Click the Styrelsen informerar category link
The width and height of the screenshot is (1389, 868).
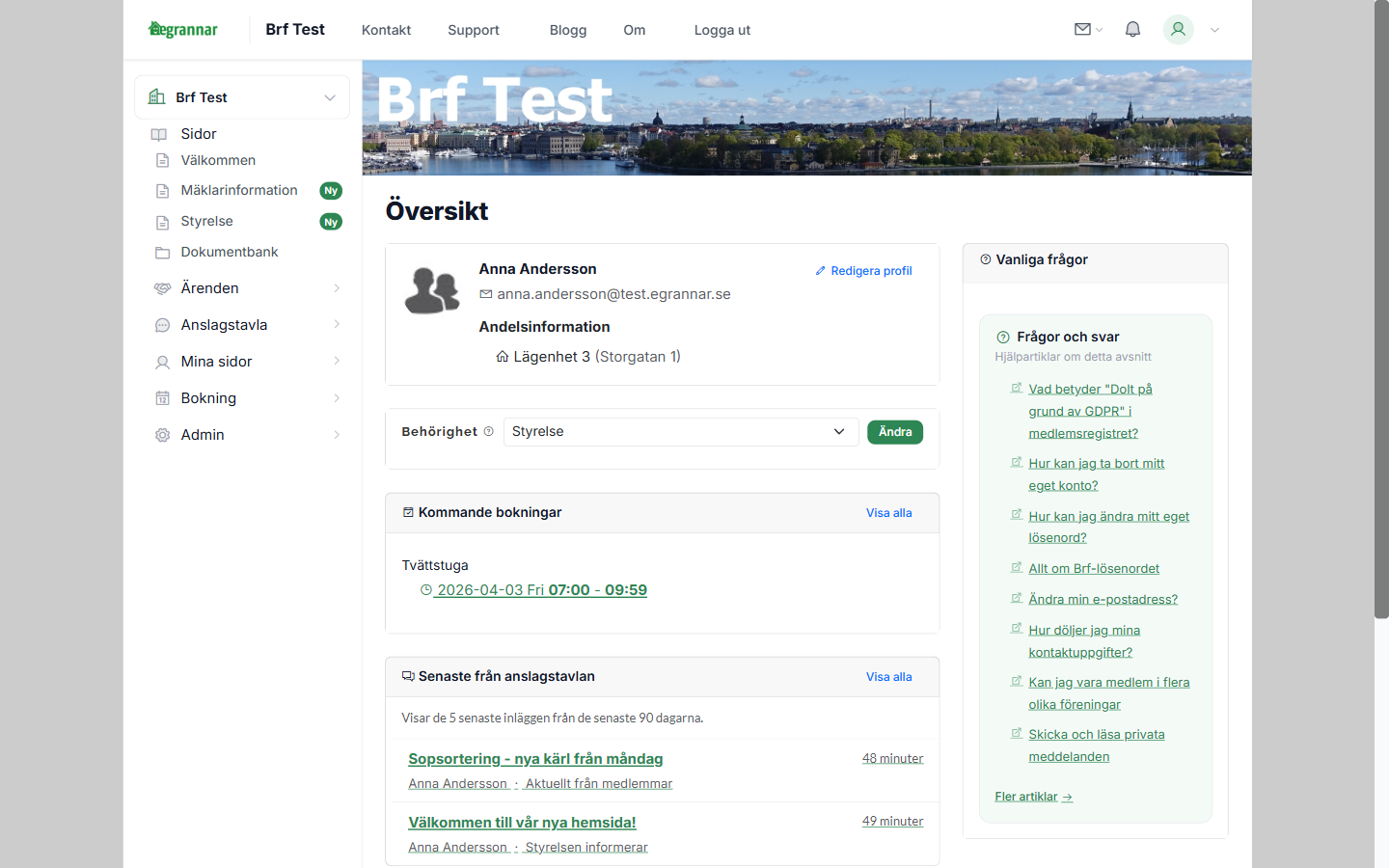pos(586,848)
